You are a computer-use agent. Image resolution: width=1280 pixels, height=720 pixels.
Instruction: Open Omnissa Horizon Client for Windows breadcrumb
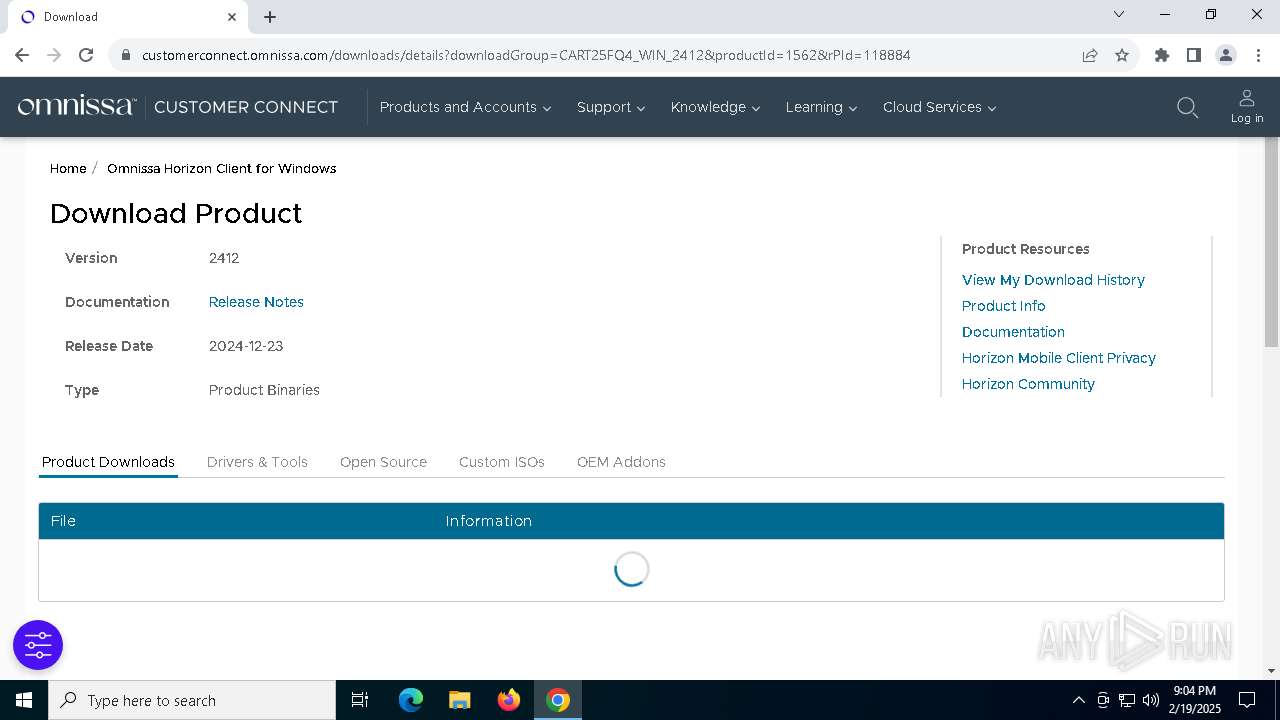pos(222,168)
